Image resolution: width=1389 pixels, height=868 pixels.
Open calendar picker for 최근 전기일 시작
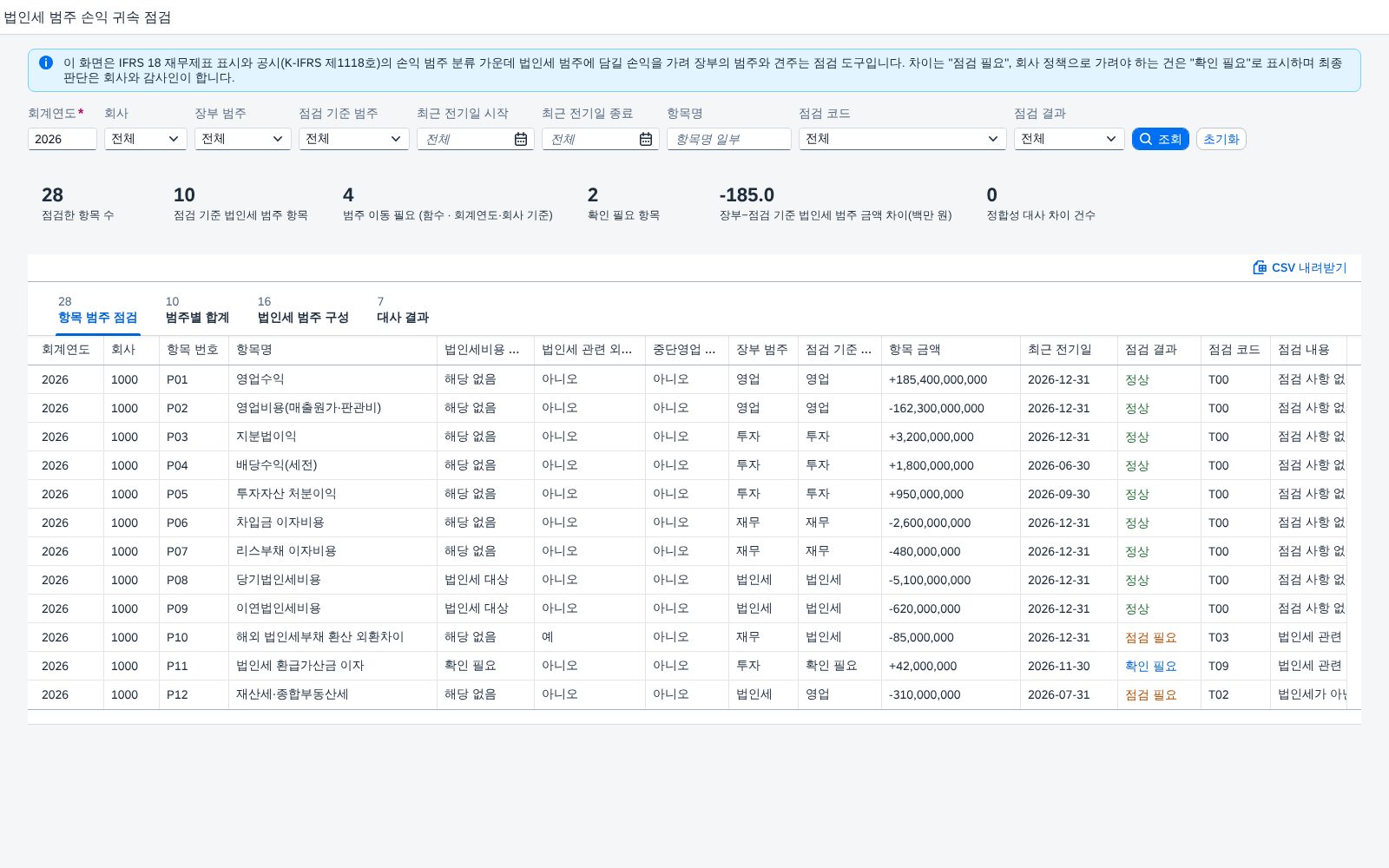coord(521,139)
